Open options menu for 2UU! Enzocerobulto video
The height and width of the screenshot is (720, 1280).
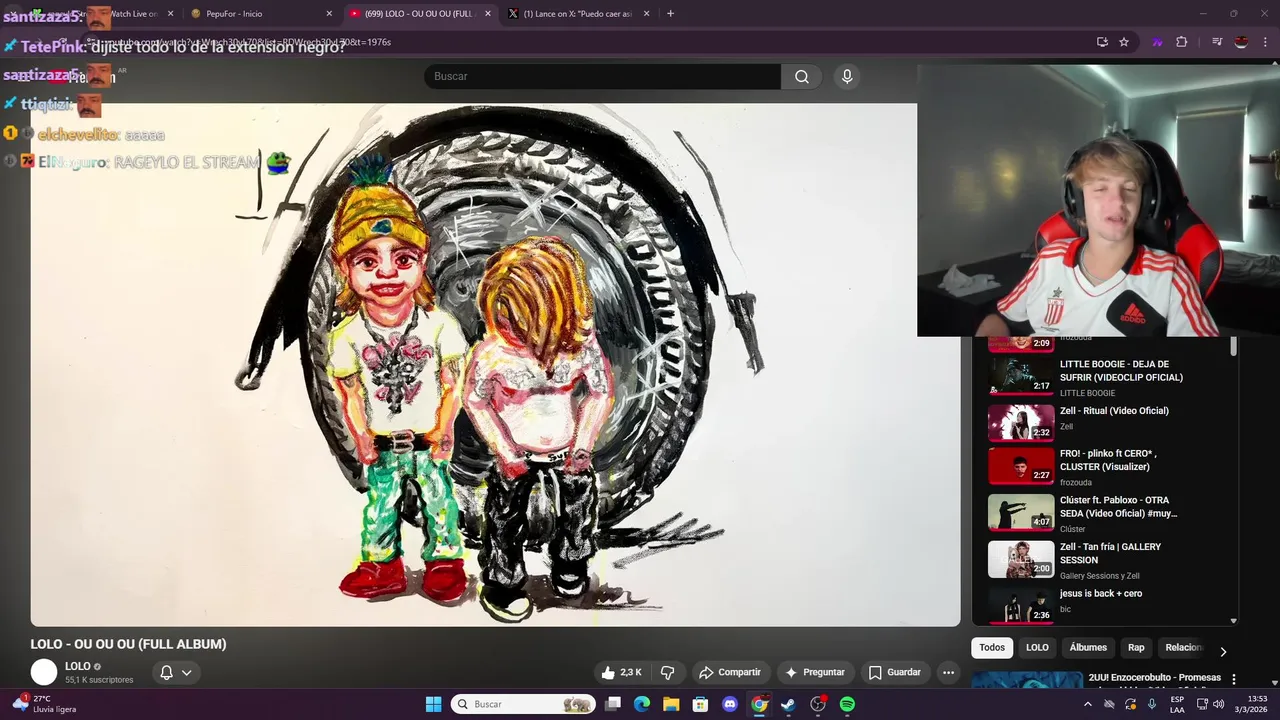pyautogui.click(x=1235, y=679)
